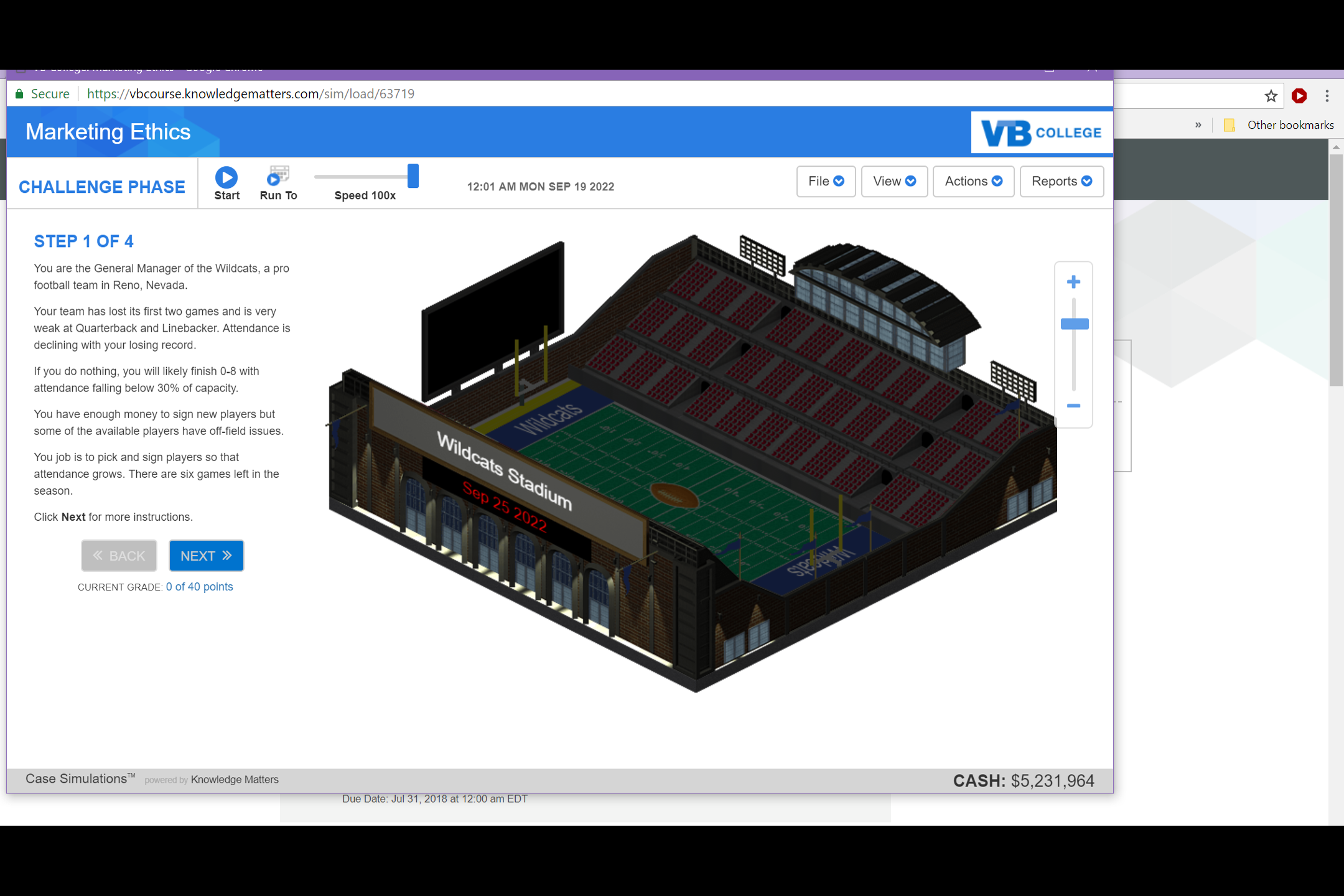Expand the File dropdown menu
1344x896 pixels.
(826, 181)
